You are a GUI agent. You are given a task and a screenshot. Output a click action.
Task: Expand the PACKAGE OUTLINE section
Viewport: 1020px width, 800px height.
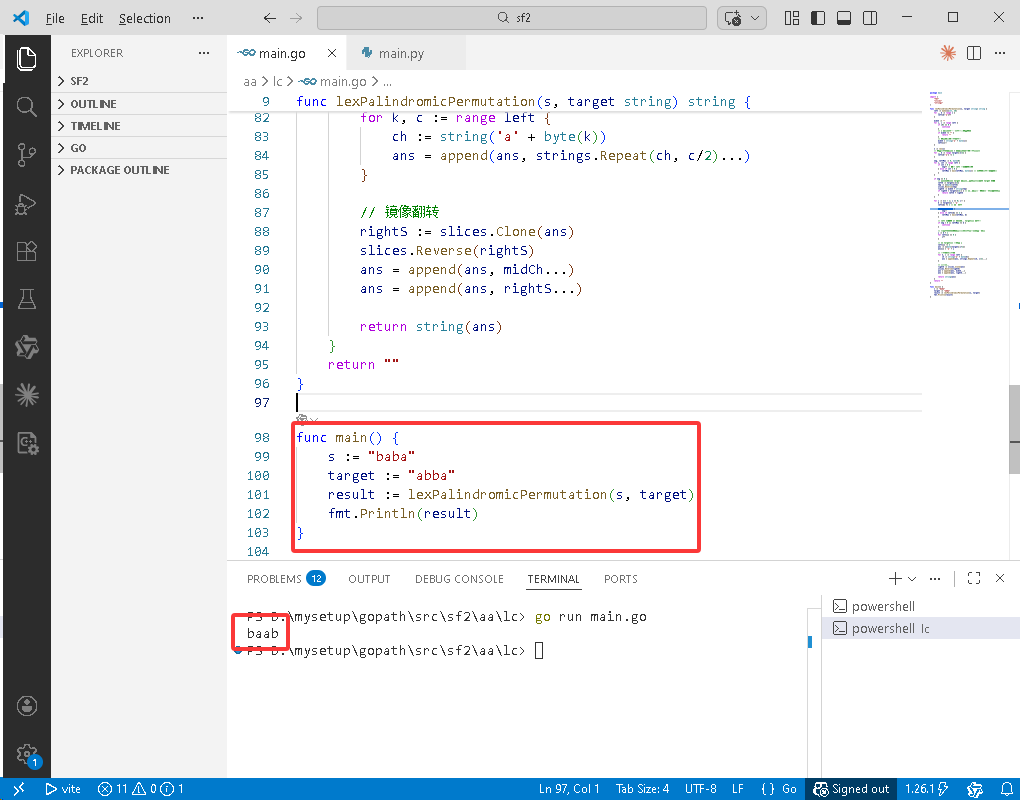pyautogui.click(x=139, y=170)
